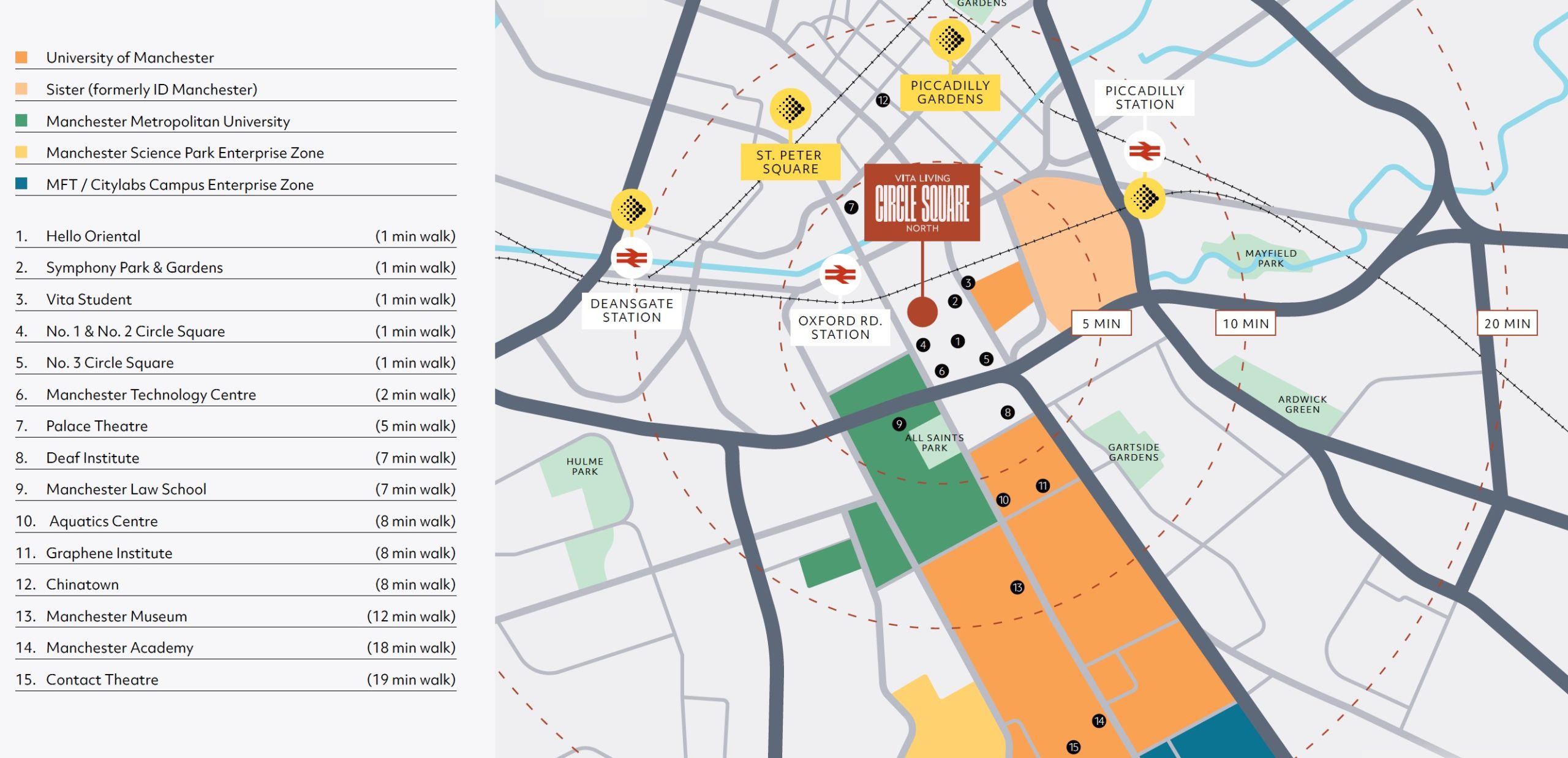Click 'Deaf Institute' list entry
Screen dimensions: 1568x758
(92, 458)
